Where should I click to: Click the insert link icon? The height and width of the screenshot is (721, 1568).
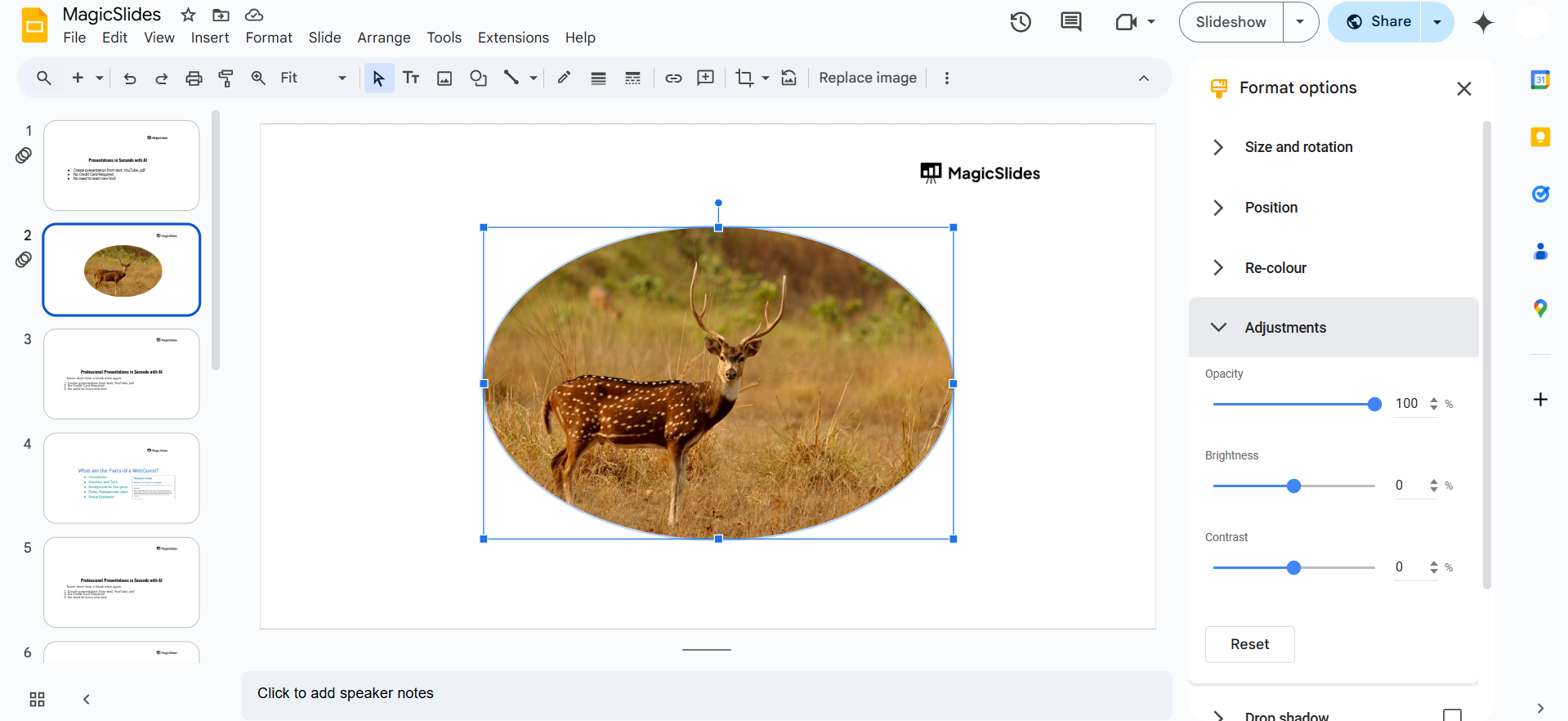(673, 78)
